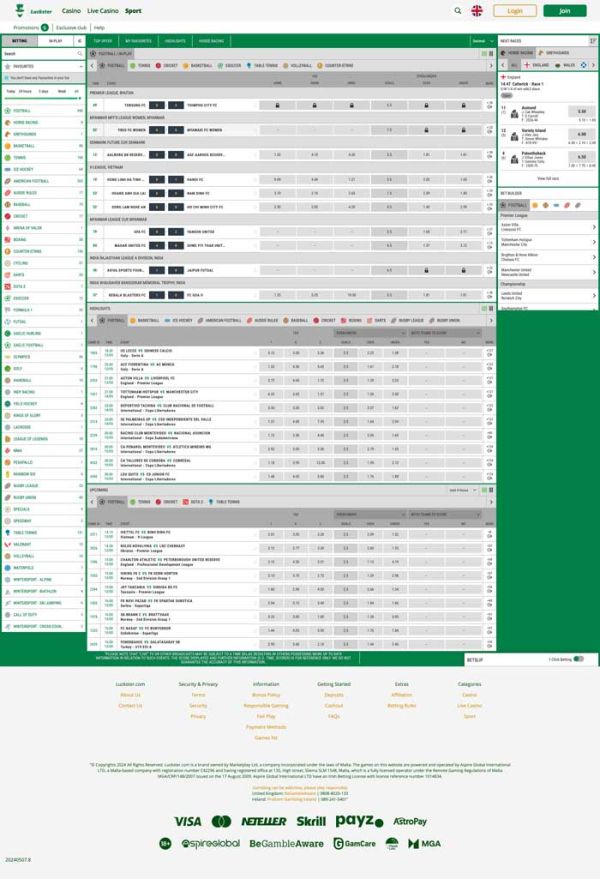Open the UK flag language selector

477,11
